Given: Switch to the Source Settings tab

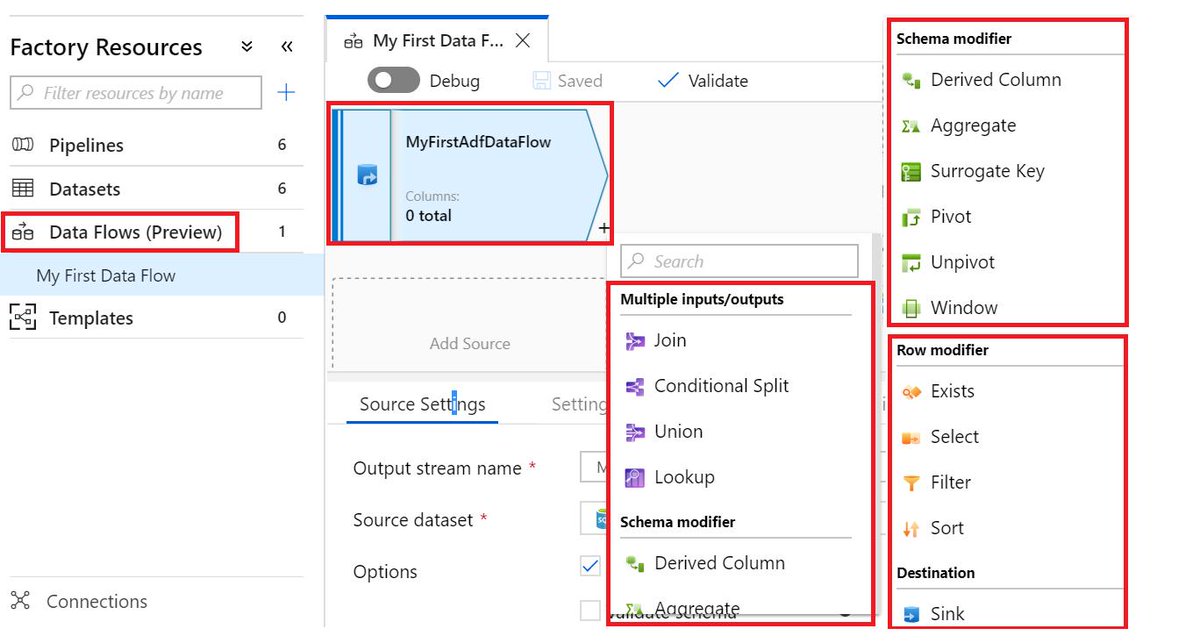Looking at the screenshot, I should pyautogui.click(x=422, y=404).
